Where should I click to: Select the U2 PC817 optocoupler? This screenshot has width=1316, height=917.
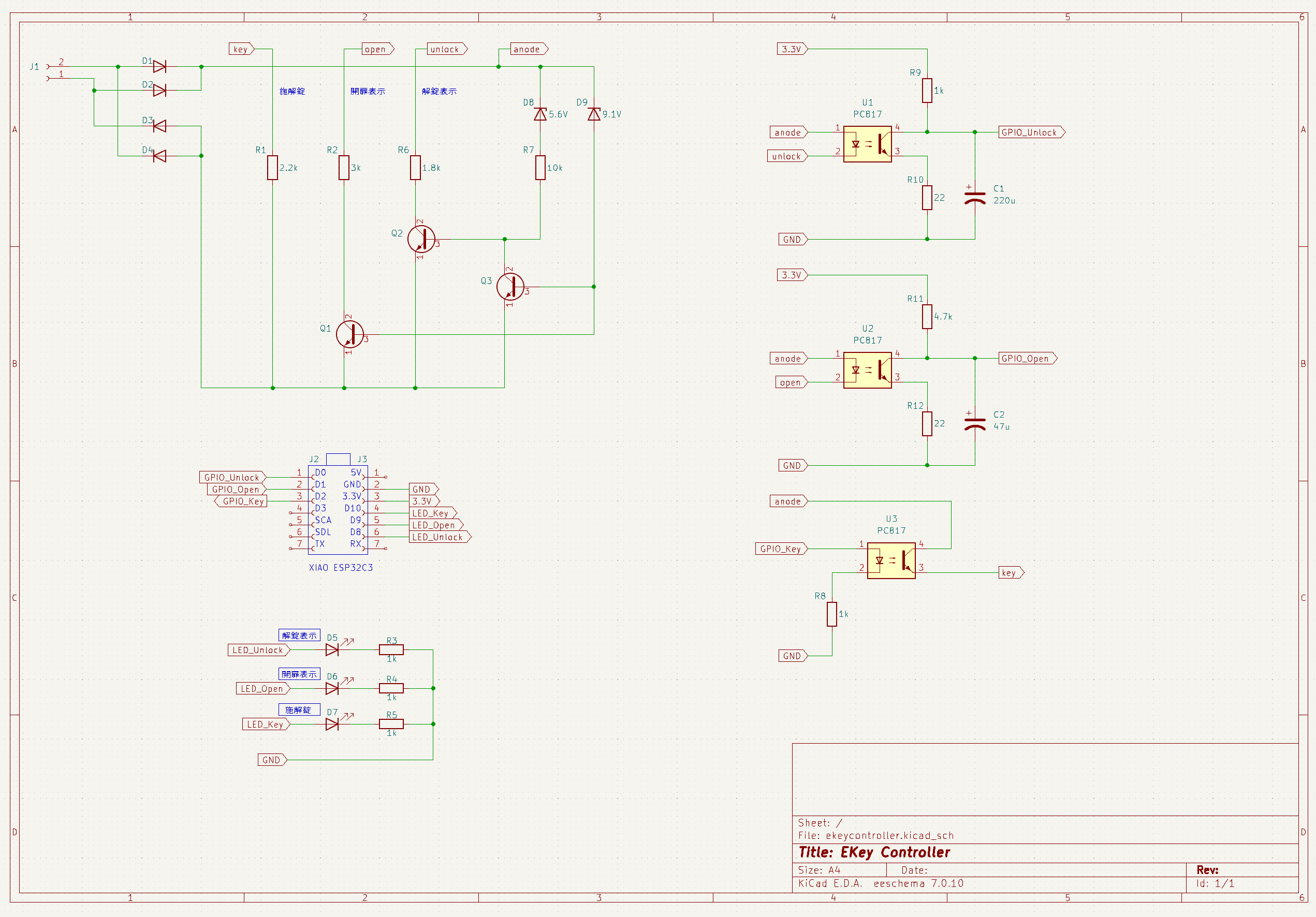[x=867, y=370]
